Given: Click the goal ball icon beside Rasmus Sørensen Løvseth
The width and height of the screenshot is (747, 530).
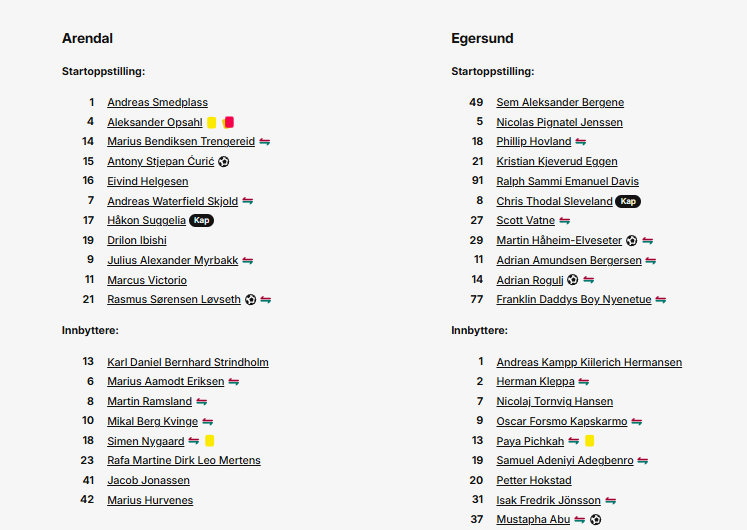Looking at the screenshot, I should [x=251, y=300].
